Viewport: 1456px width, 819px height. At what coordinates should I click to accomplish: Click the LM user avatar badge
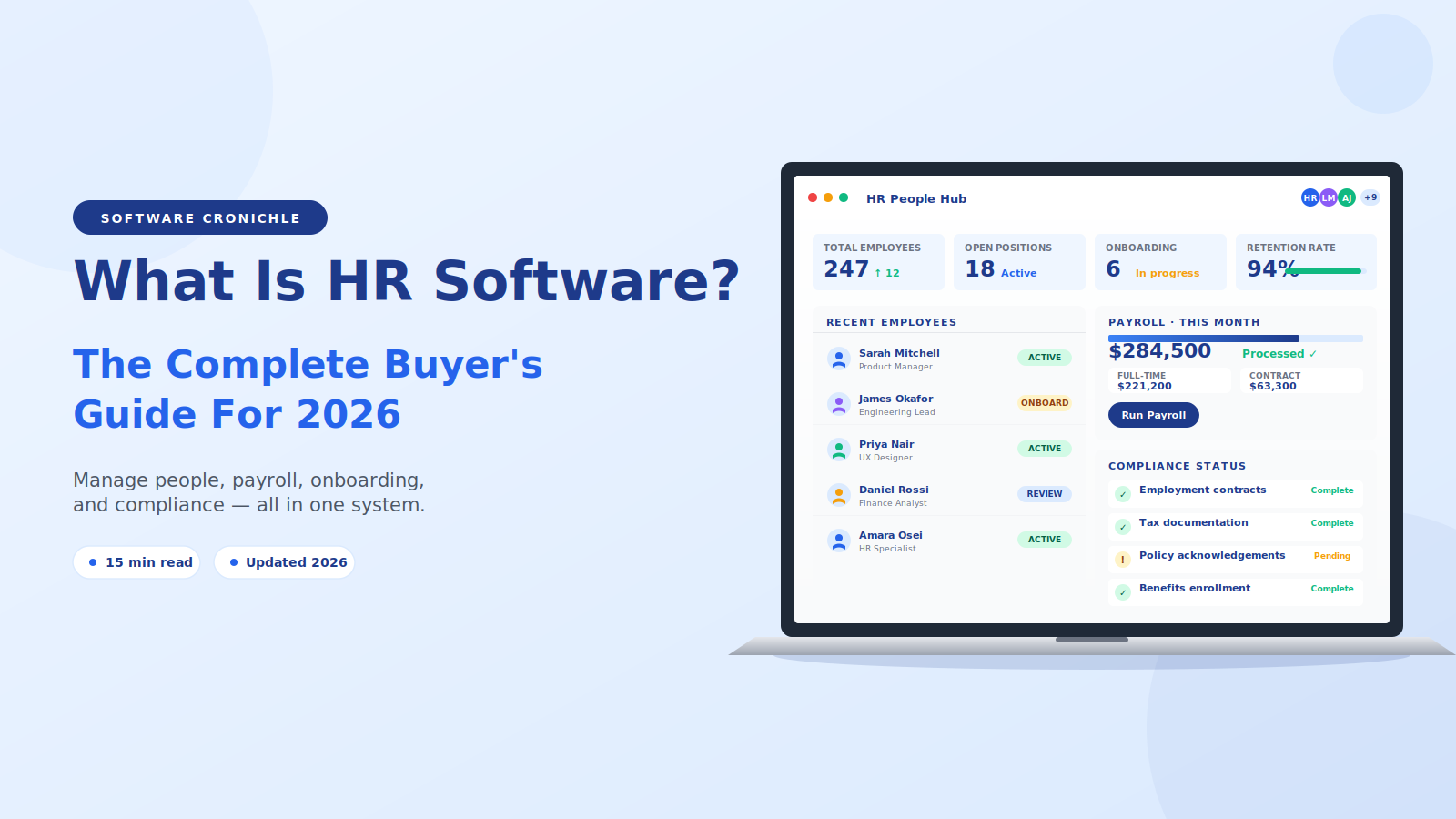[1329, 197]
